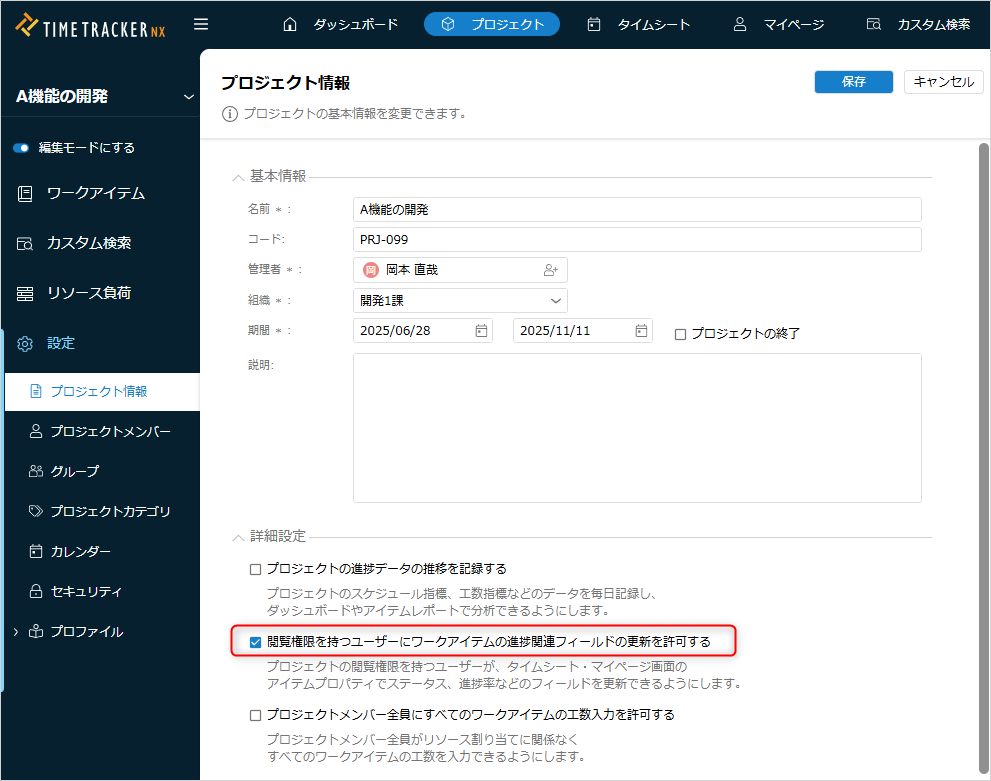Open sidebar カスタム検索 item

click(x=88, y=243)
